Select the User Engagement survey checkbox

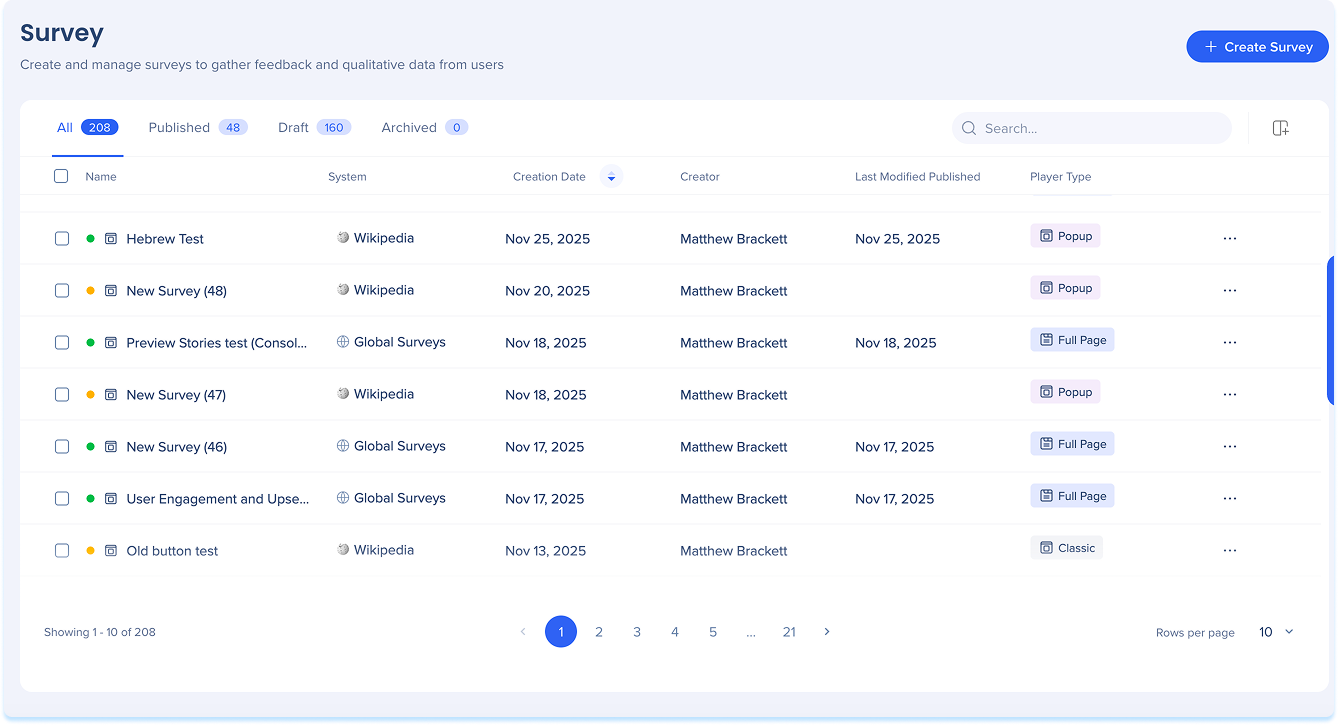(x=62, y=499)
